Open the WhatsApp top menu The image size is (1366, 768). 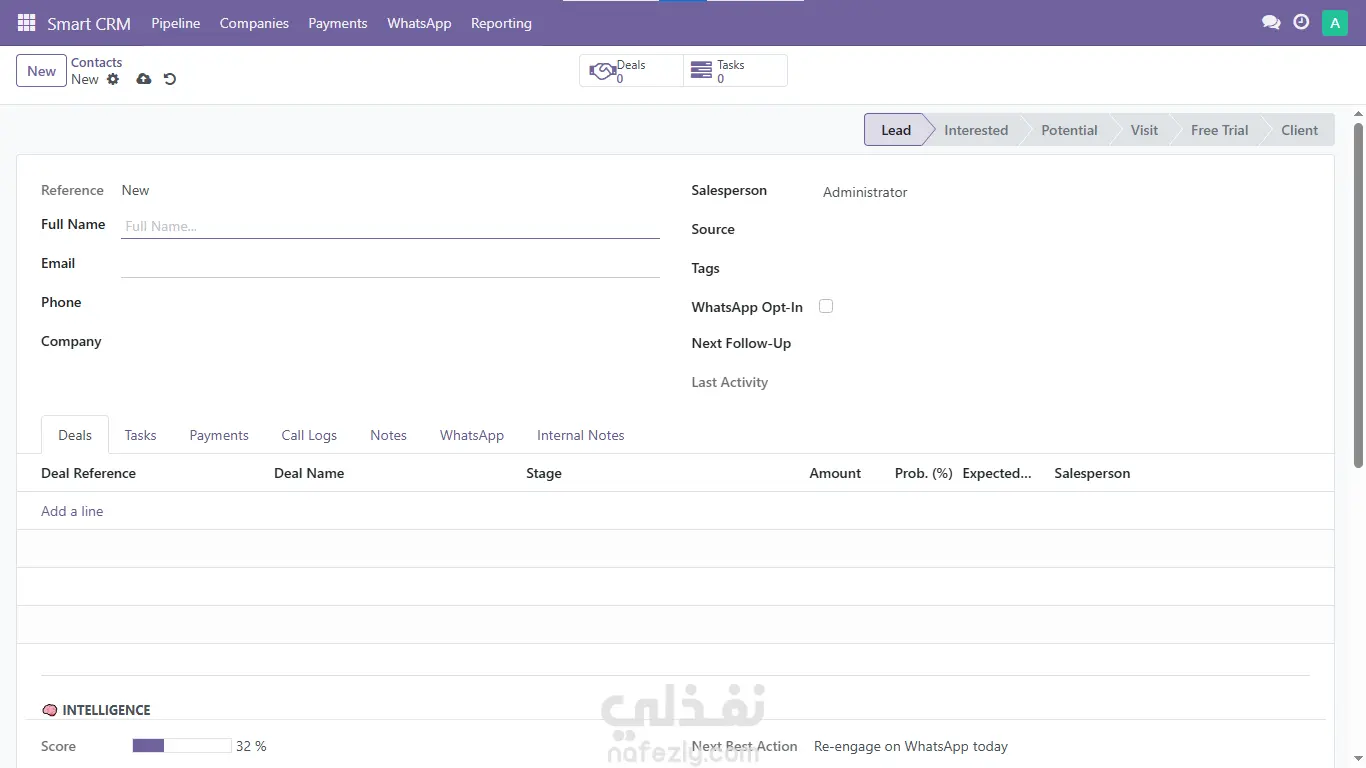419,23
